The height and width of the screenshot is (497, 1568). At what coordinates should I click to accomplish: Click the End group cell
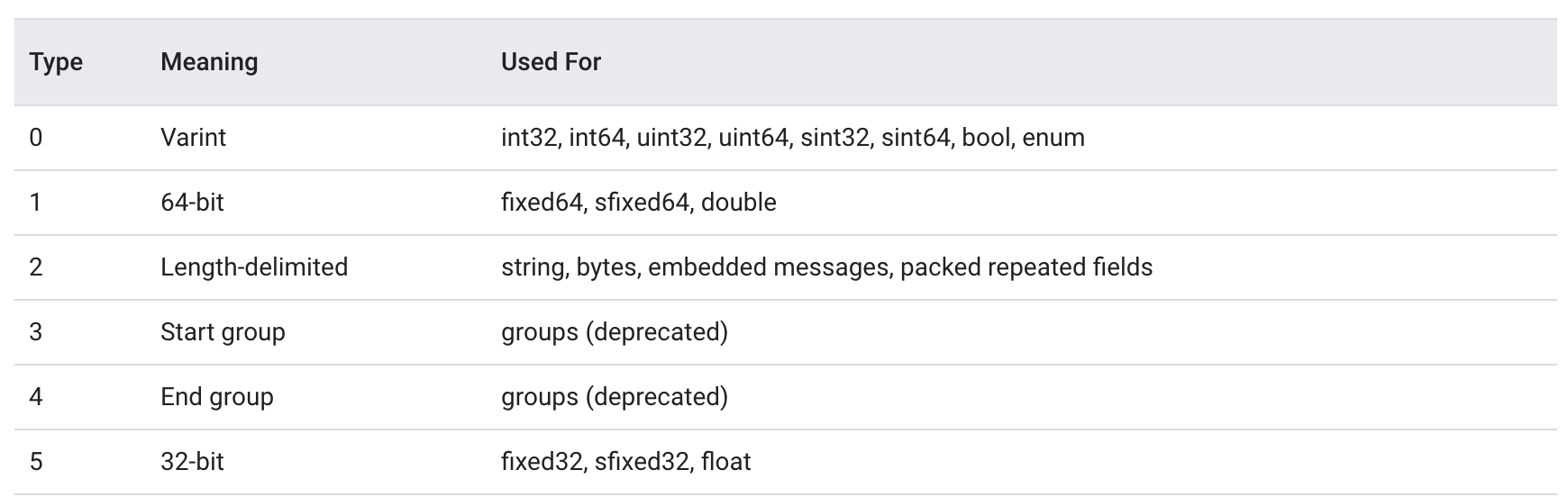(216, 397)
